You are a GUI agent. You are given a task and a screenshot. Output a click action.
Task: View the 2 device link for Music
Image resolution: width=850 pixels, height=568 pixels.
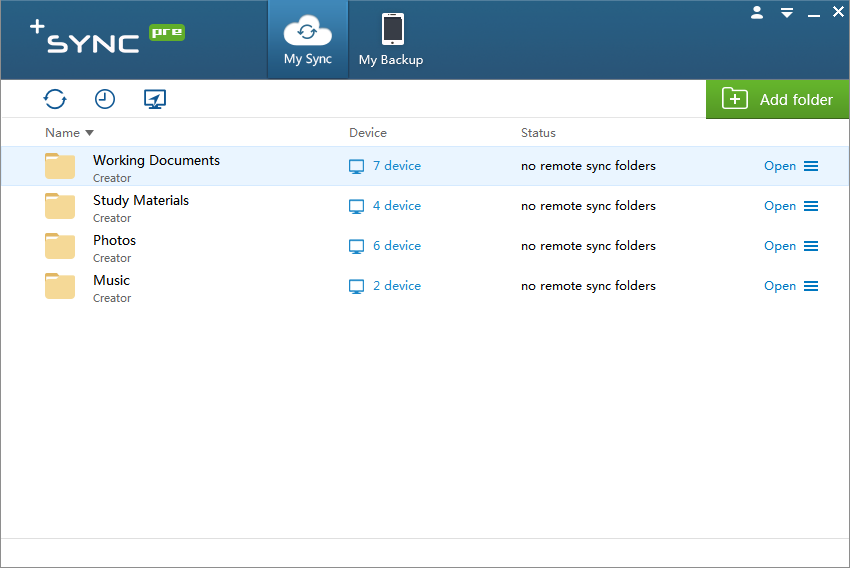click(396, 286)
